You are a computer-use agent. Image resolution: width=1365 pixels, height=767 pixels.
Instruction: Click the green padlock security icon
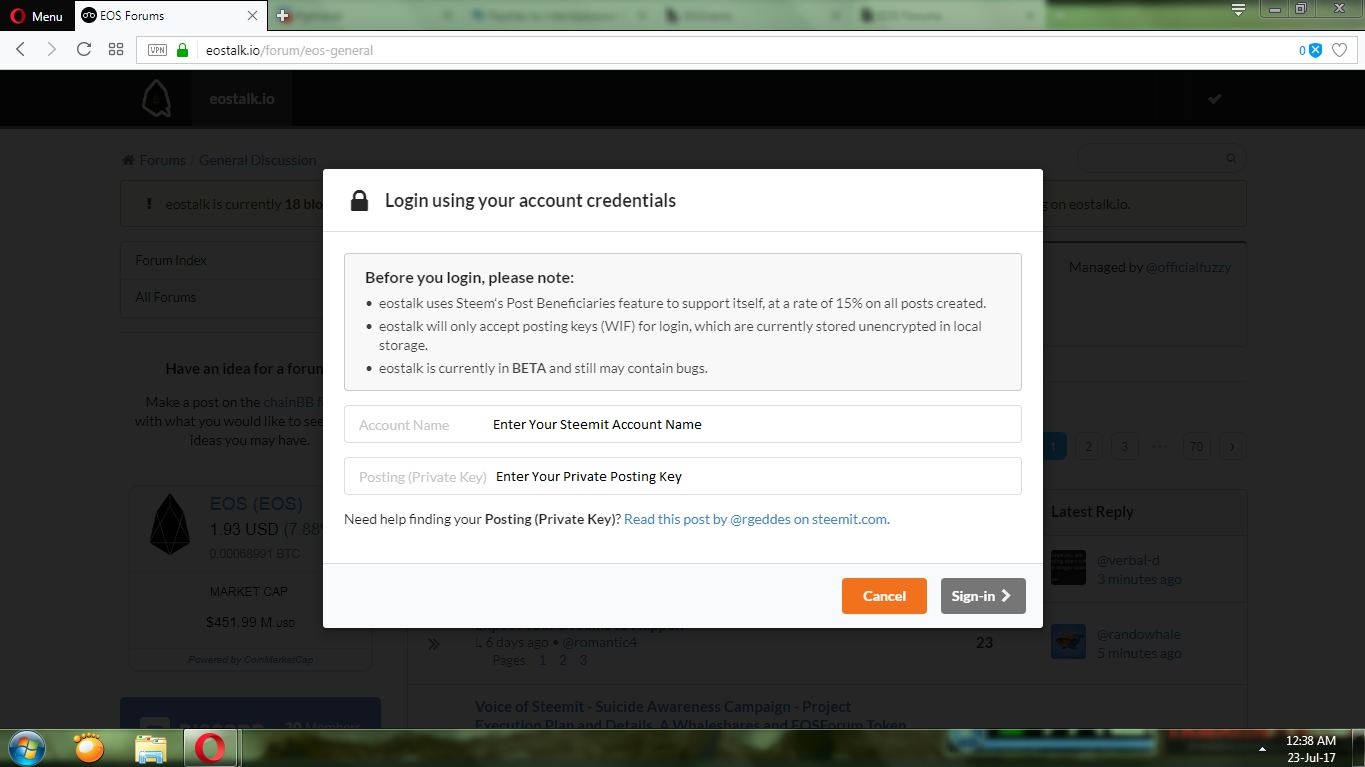point(181,49)
